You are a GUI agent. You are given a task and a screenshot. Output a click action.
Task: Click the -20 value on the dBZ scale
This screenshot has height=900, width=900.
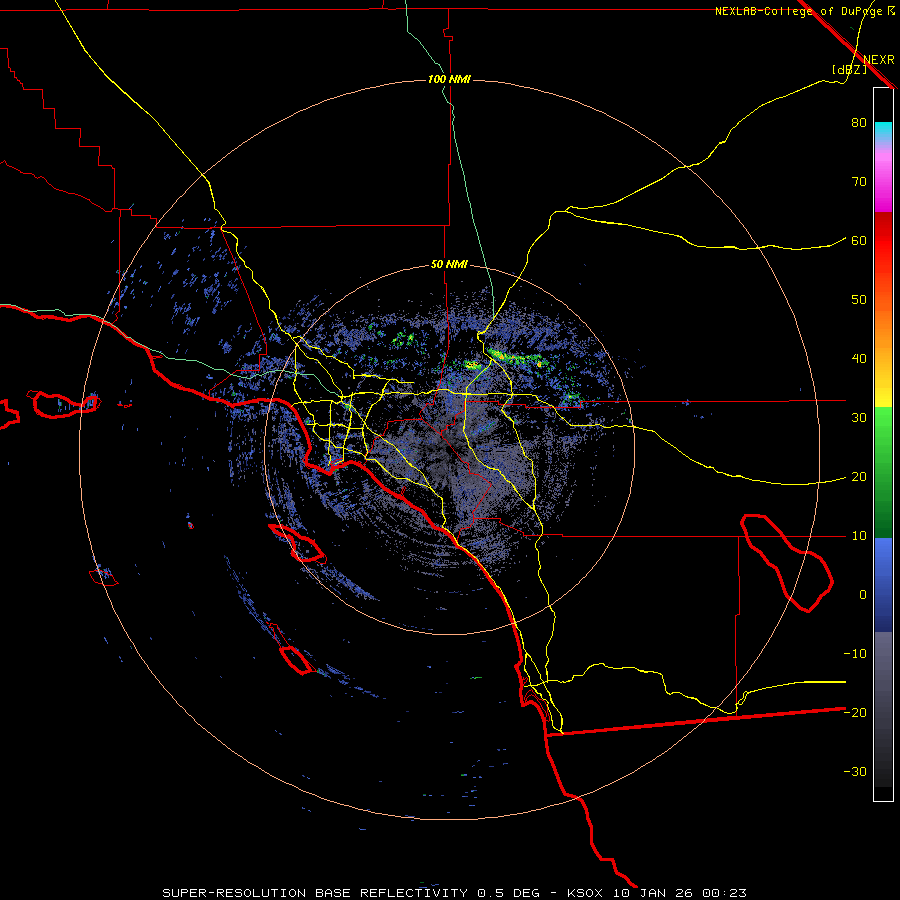tap(855, 713)
